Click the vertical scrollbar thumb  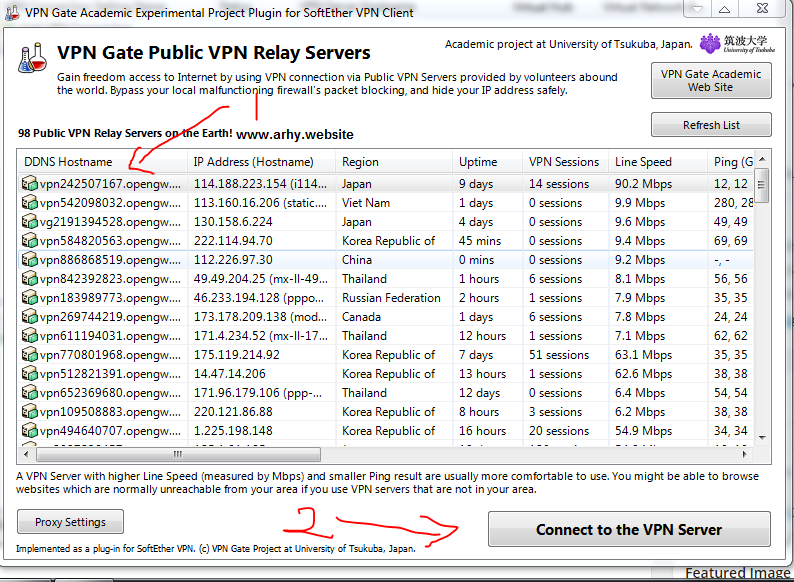(x=761, y=185)
